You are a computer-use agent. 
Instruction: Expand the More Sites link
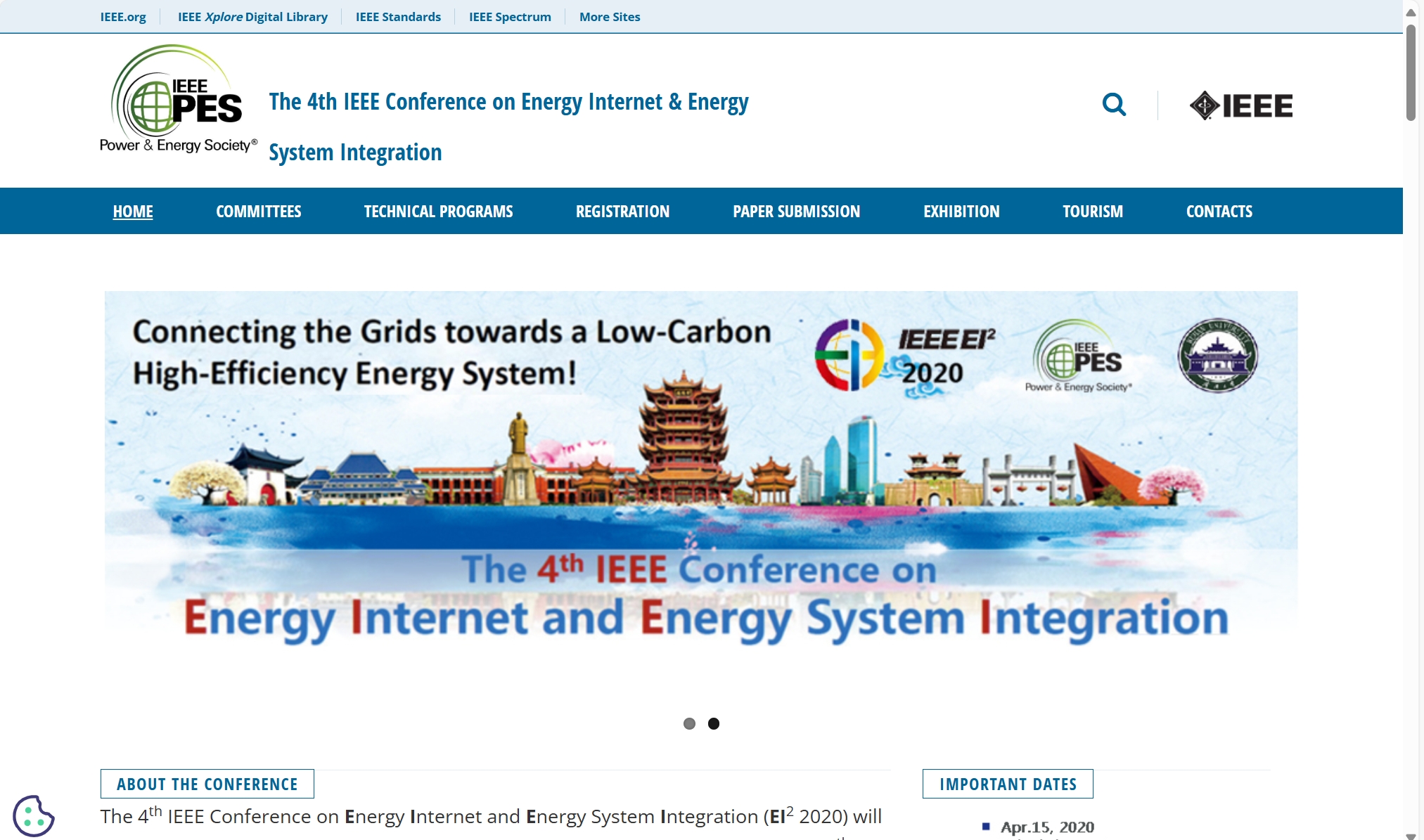pyautogui.click(x=610, y=17)
